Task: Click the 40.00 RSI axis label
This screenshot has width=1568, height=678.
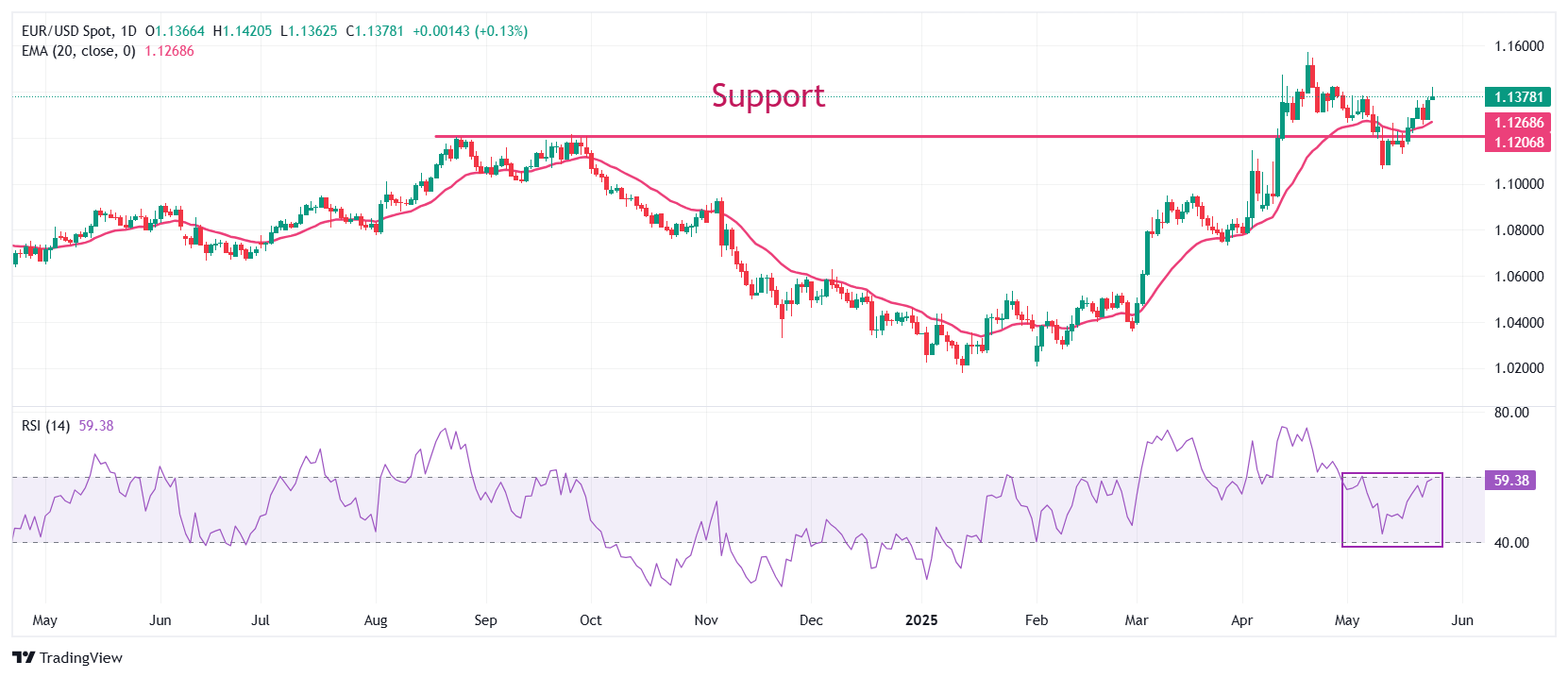Action: (x=1511, y=543)
